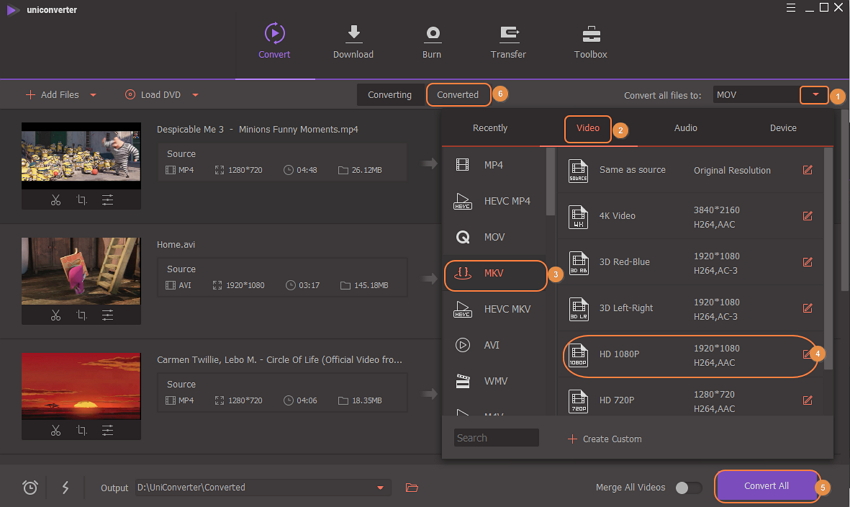Viewport: 850px width, 507px height.
Task: Open effects settings for Home.avi
Action: click(x=107, y=315)
